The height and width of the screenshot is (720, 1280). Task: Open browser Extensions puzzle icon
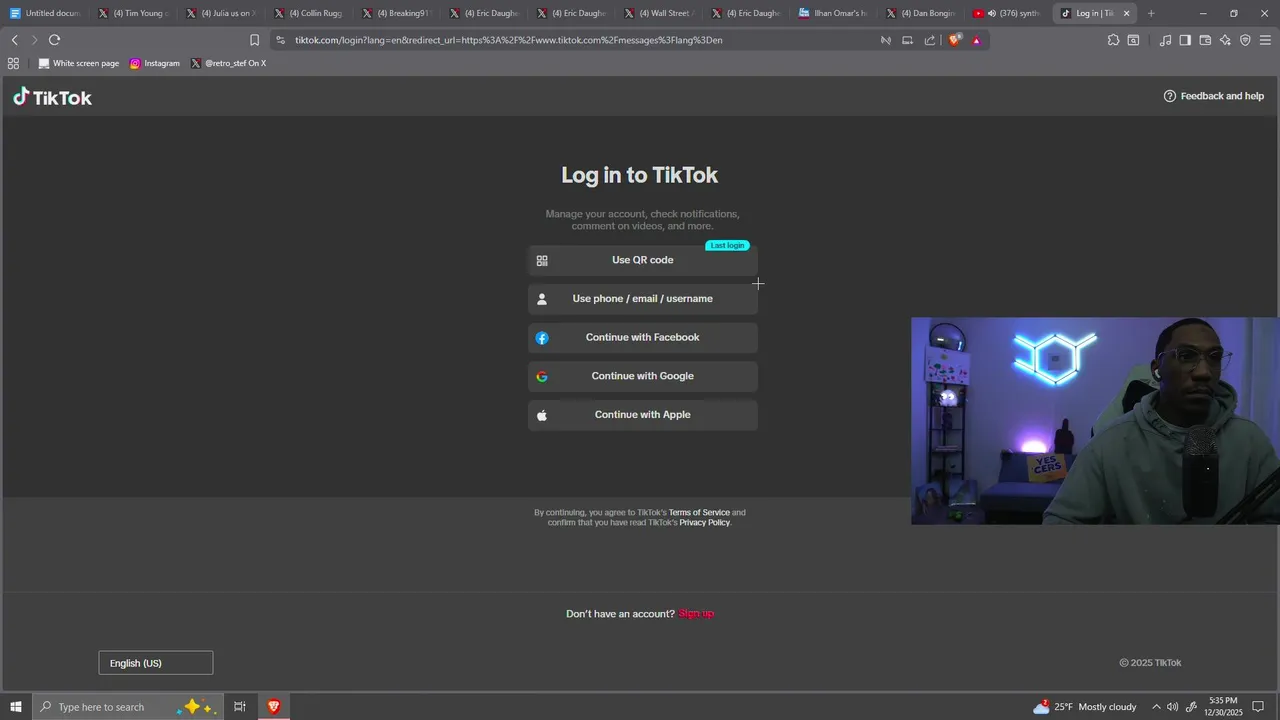pyautogui.click(x=1113, y=40)
